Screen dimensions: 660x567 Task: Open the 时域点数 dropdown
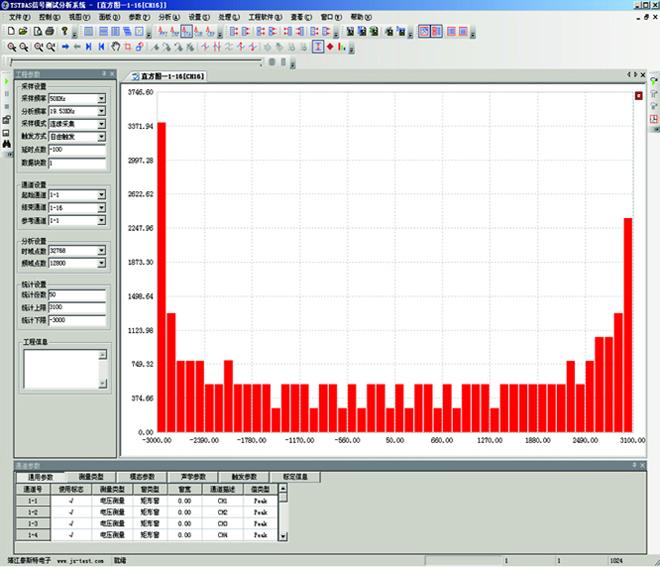click(101, 251)
